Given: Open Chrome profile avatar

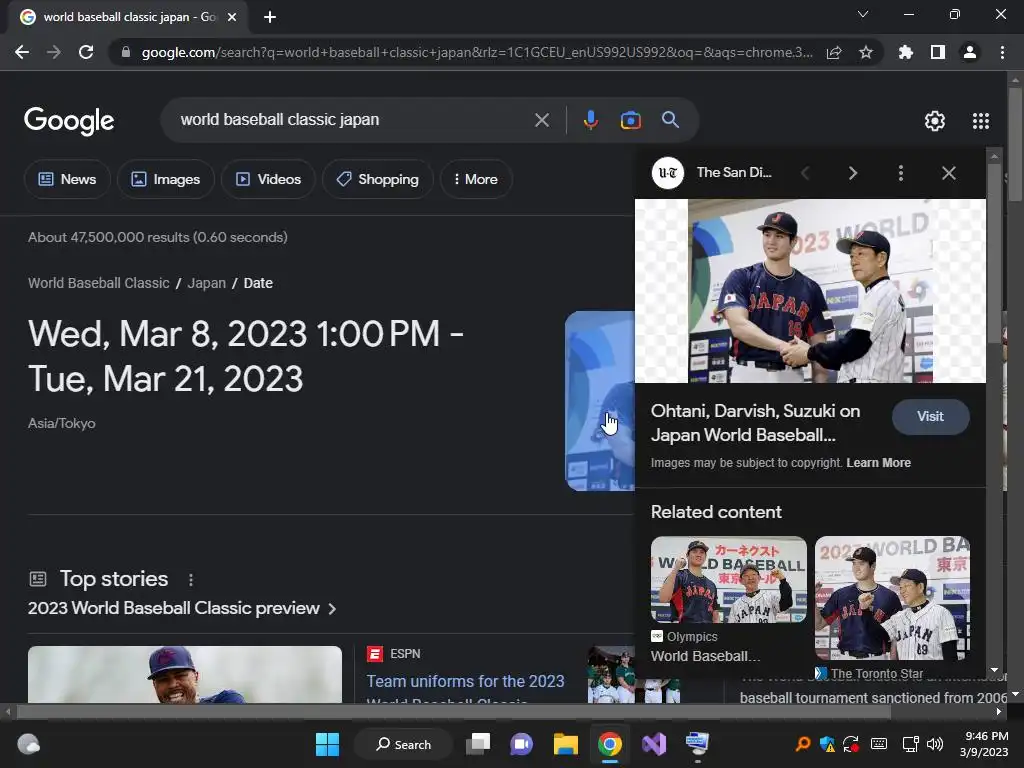Looking at the screenshot, I should (970, 52).
